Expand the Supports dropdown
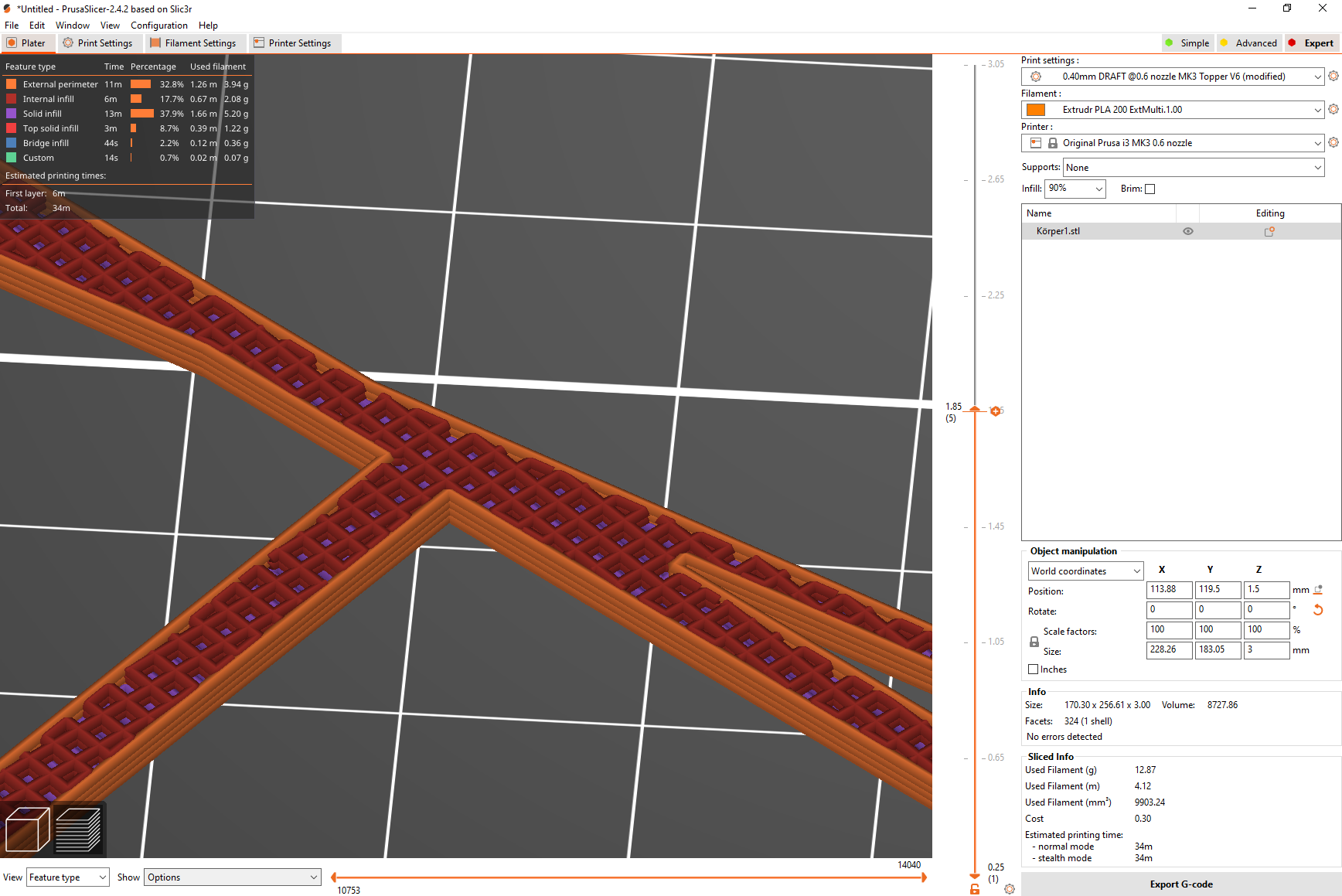This screenshot has height=896, width=1342. click(x=1194, y=168)
